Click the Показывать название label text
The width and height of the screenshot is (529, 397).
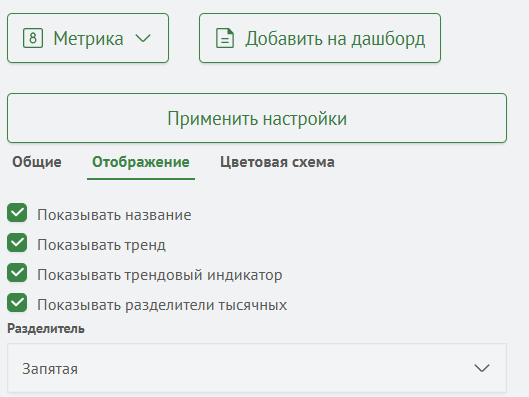point(114,215)
